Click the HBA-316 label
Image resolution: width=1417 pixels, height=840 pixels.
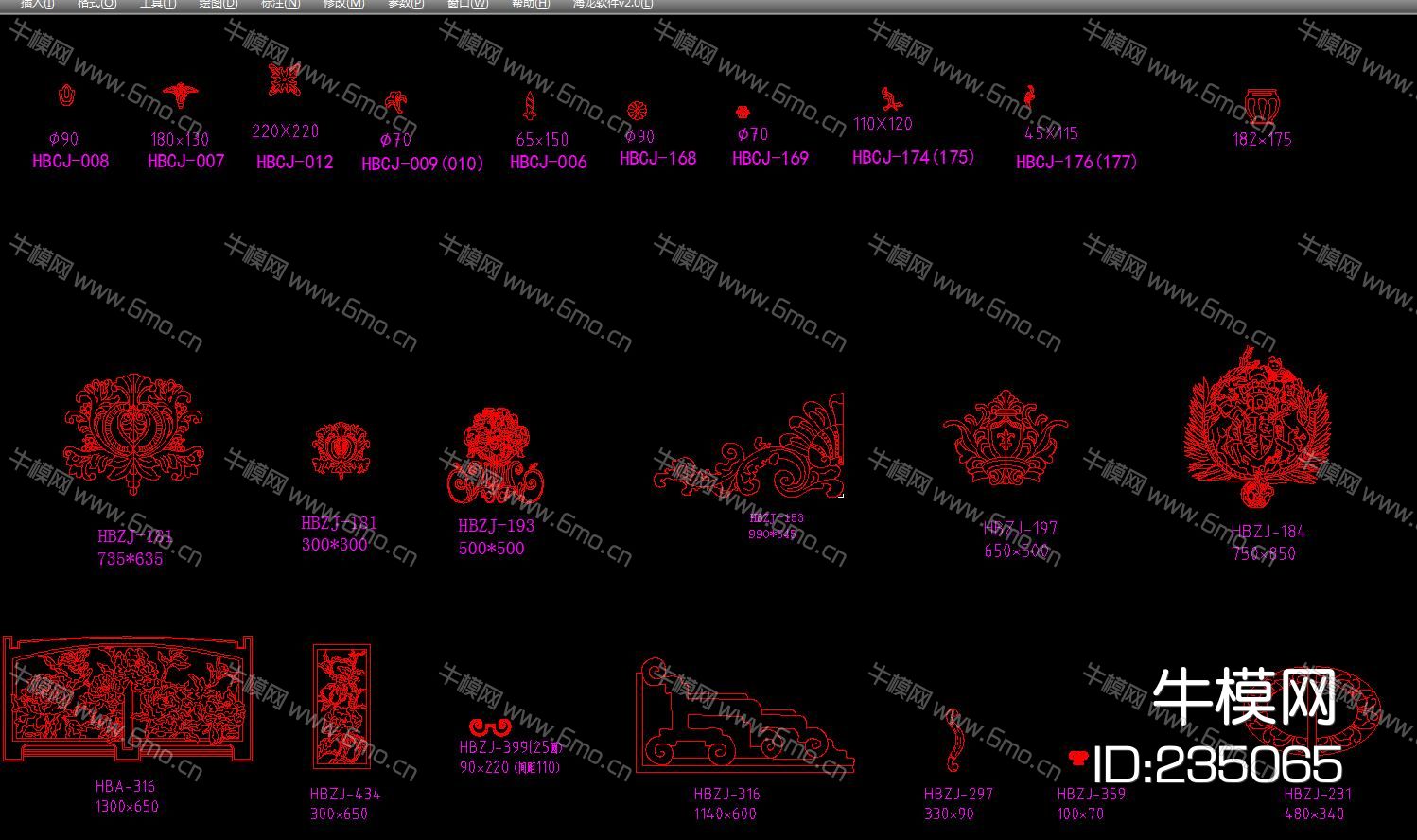pos(125,786)
